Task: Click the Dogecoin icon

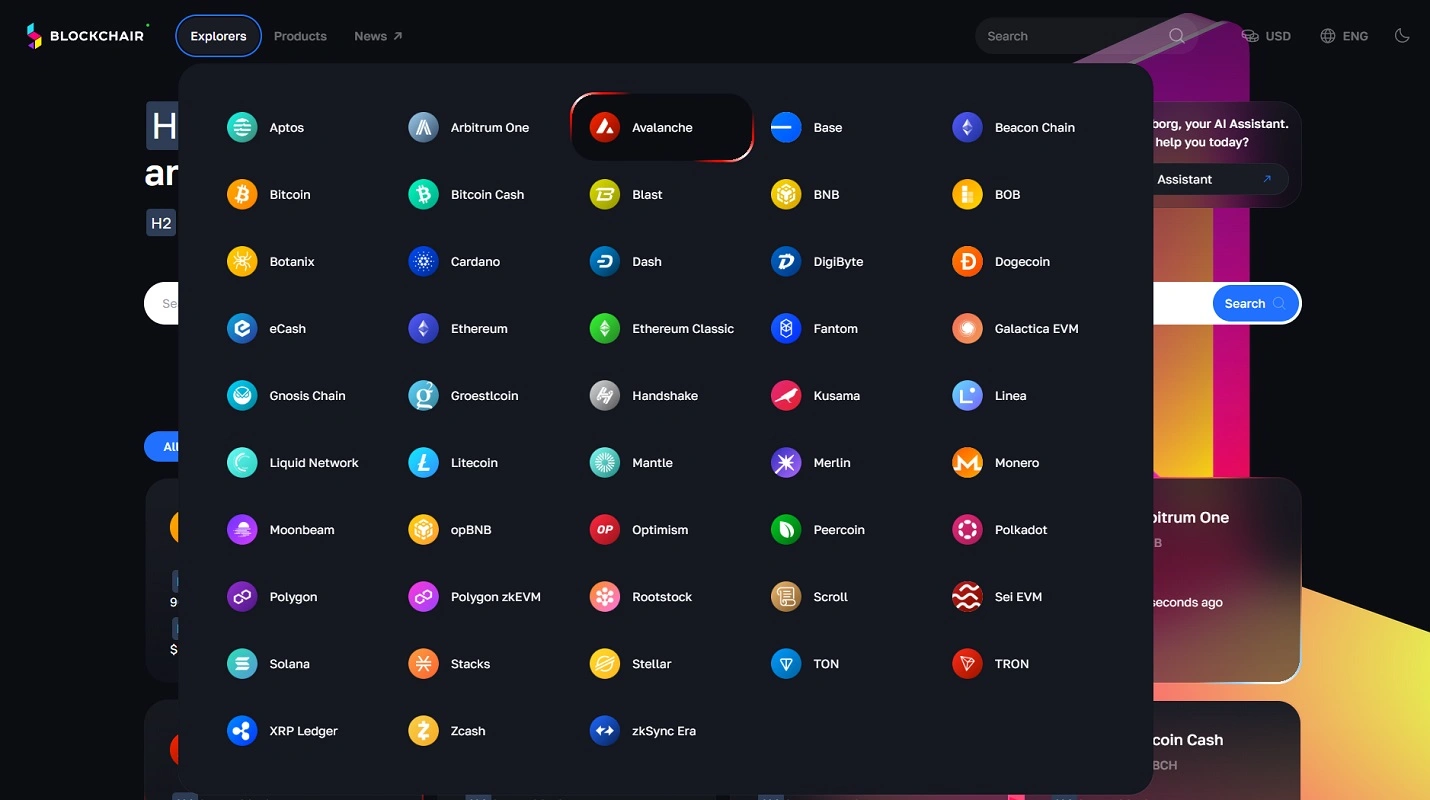Action: (x=967, y=261)
